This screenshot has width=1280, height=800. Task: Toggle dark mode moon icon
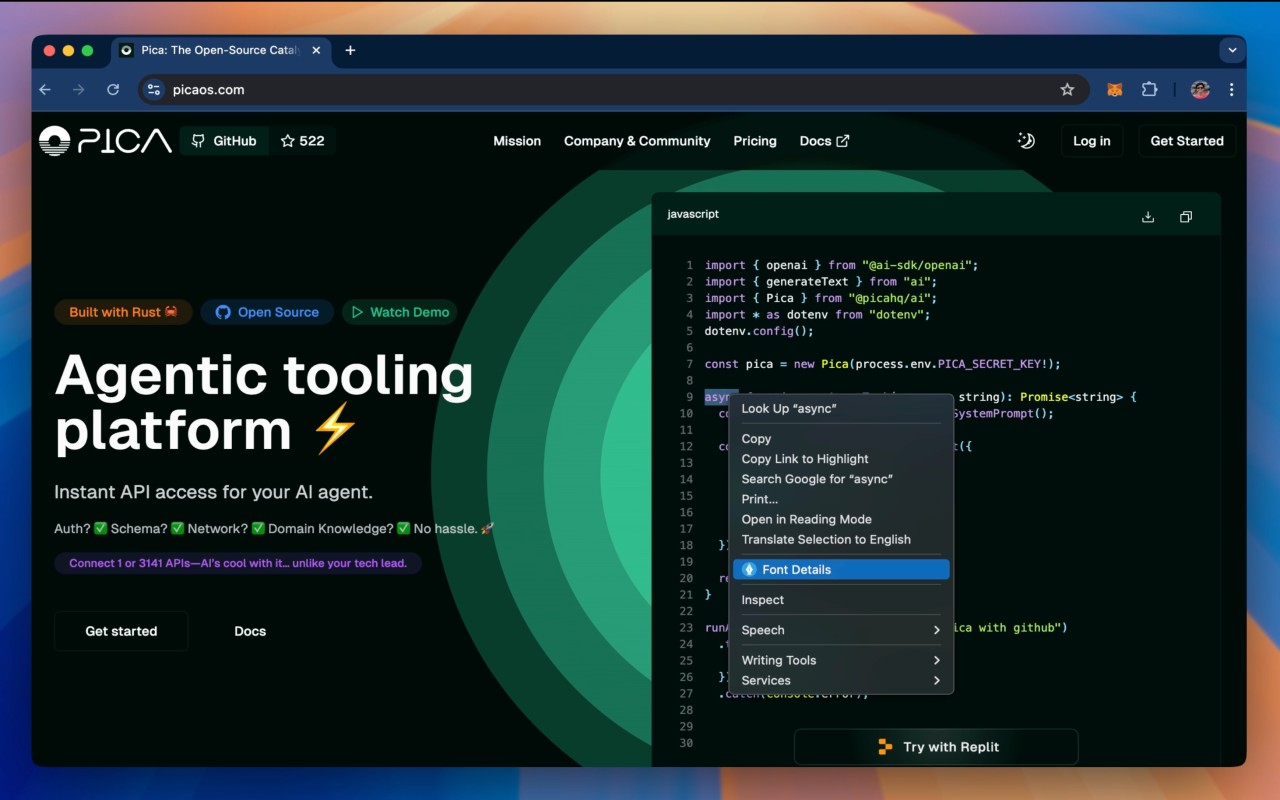click(x=1026, y=141)
